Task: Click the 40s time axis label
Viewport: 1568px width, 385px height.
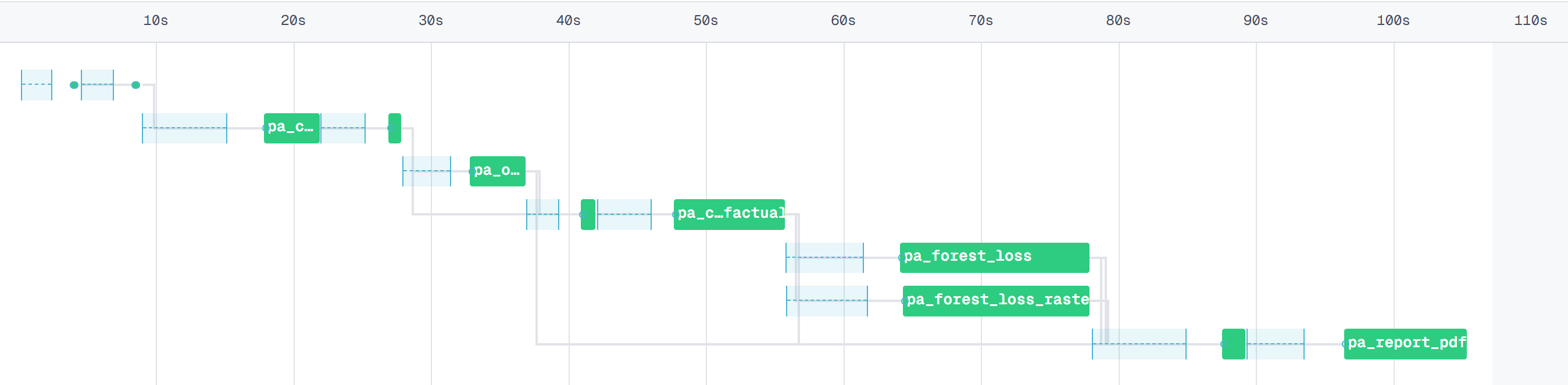Action: pyautogui.click(x=569, y=21)
